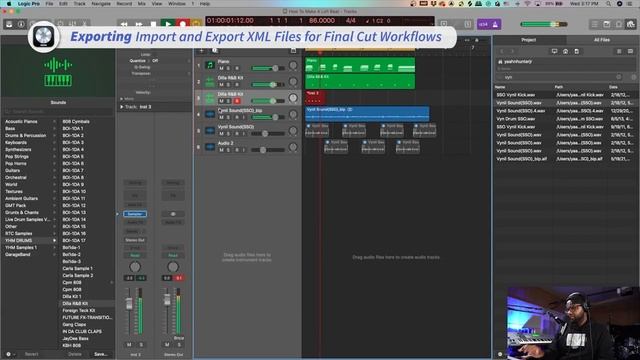This screenshot has width=640, height=360.
Task: Click the file browser search field
Action: (560, 77)
